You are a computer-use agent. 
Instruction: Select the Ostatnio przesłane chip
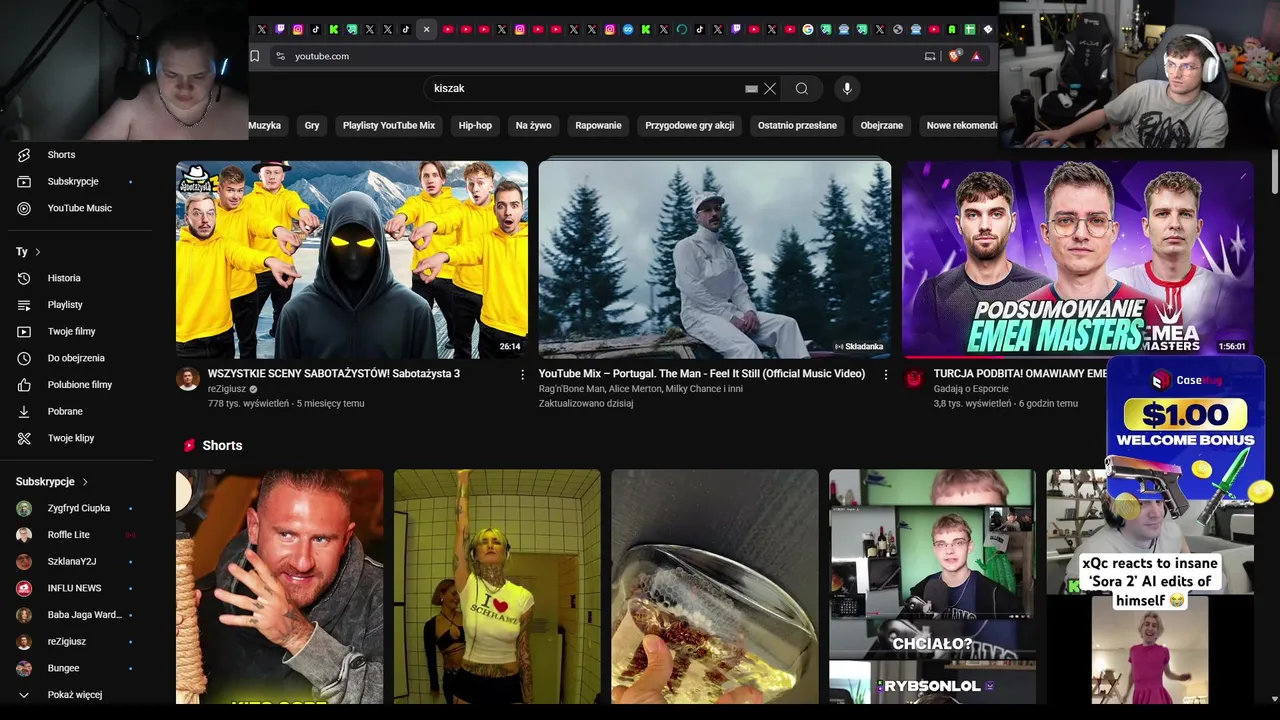797,125
